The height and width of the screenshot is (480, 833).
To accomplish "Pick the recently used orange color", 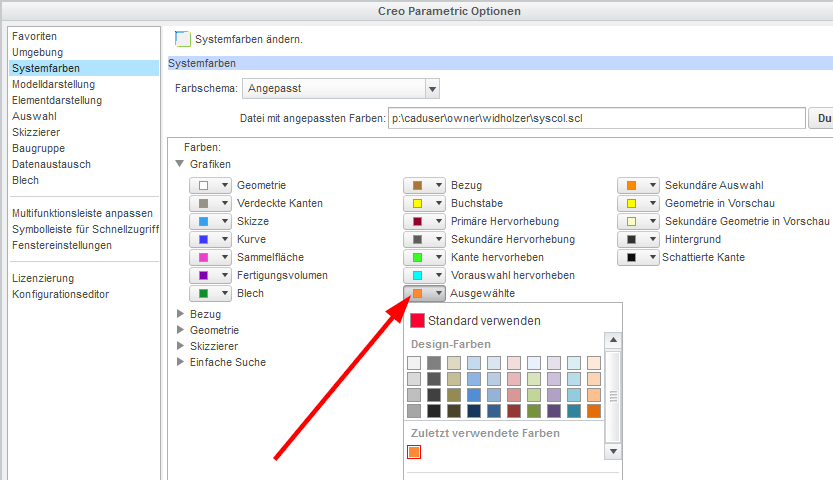I will click(415, 453).
